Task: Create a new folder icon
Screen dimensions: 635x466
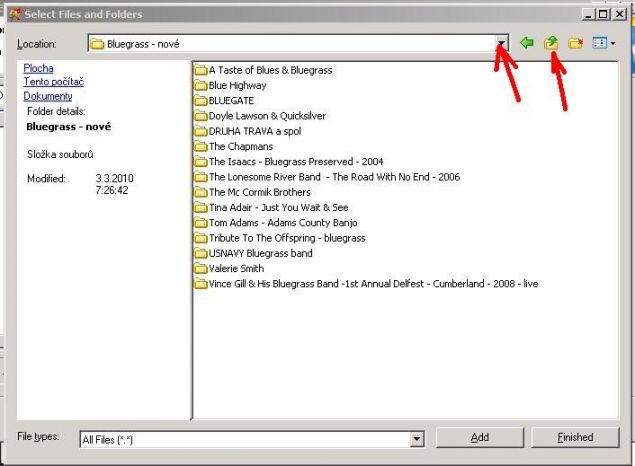Action: tap(575, 43)
